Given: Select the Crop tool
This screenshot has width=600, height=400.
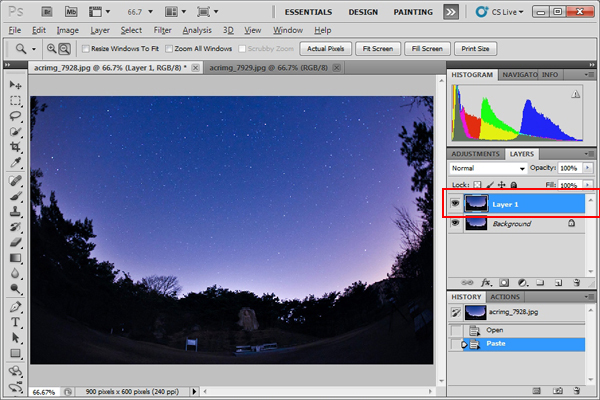Looking at the screenshot, I should tap(15, 147).
